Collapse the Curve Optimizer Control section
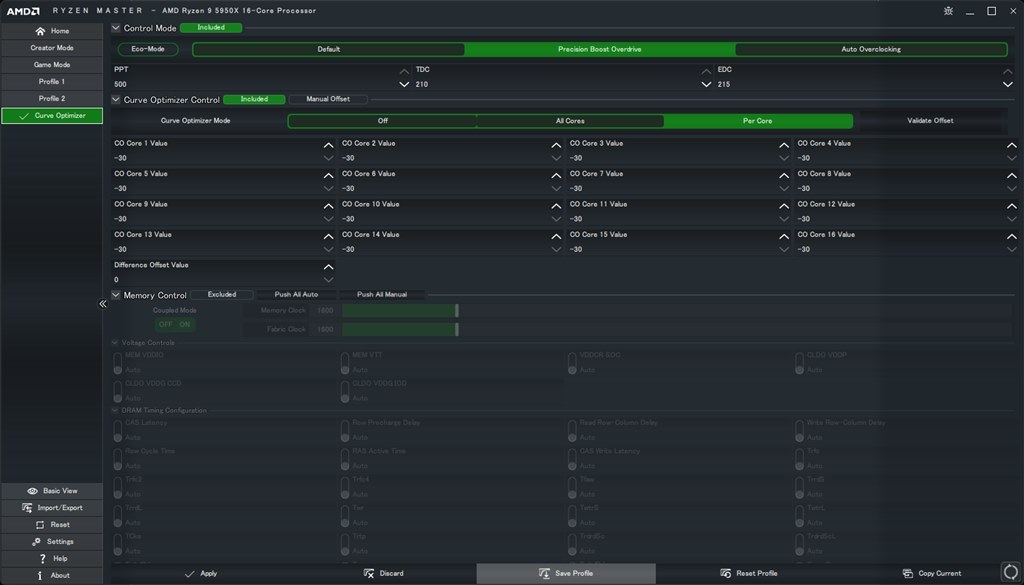Image resolution: width=1024 pixels, height=585 pixels. (x=116, y=100)
